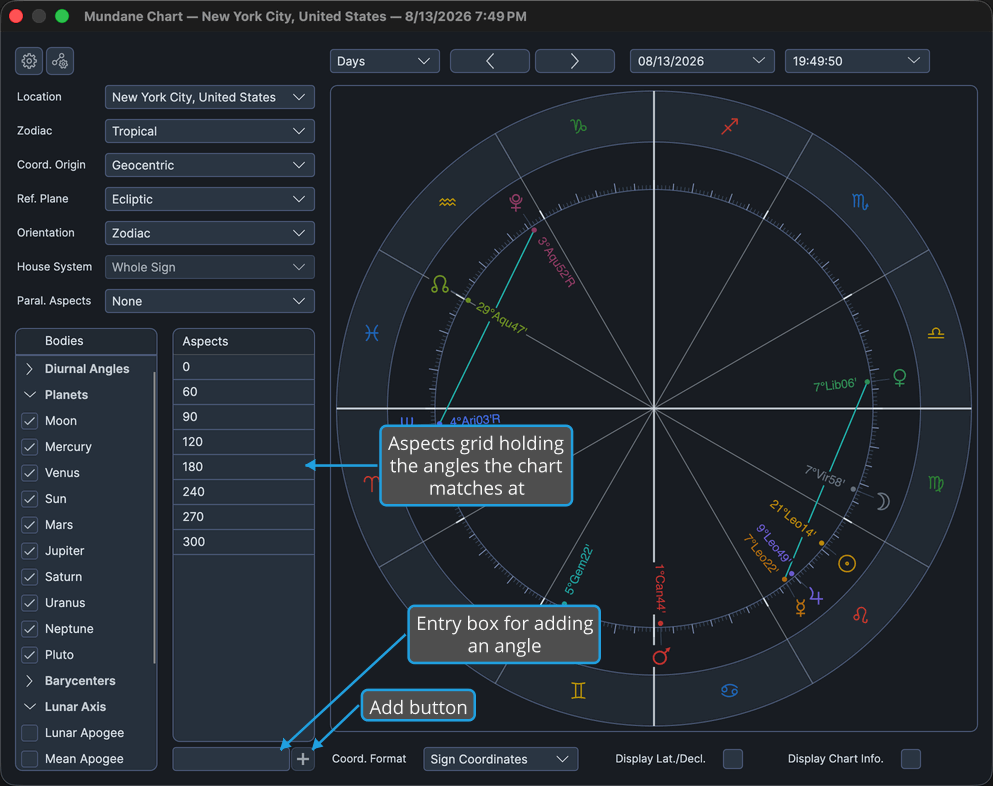Select the 90 degree aspect row
993x786 pixels.
pyautogui.click(x=244, y=417)
